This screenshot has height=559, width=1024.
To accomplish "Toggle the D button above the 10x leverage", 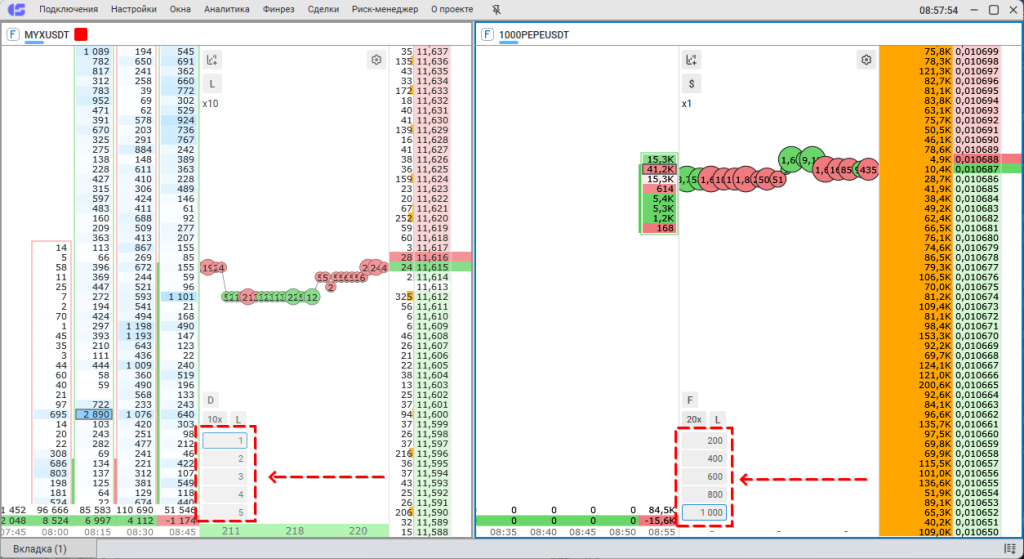I will pos(211,400).
